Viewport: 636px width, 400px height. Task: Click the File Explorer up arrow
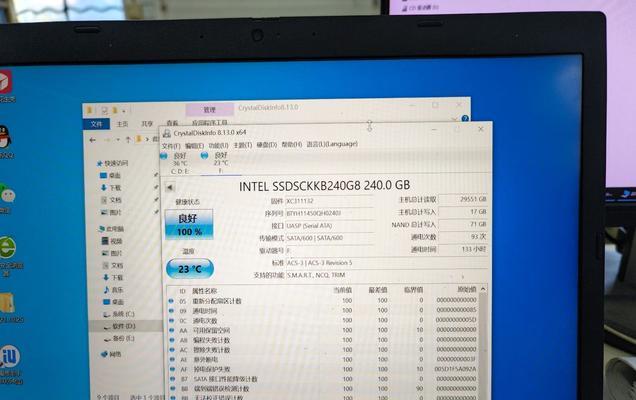click(128, 140)
